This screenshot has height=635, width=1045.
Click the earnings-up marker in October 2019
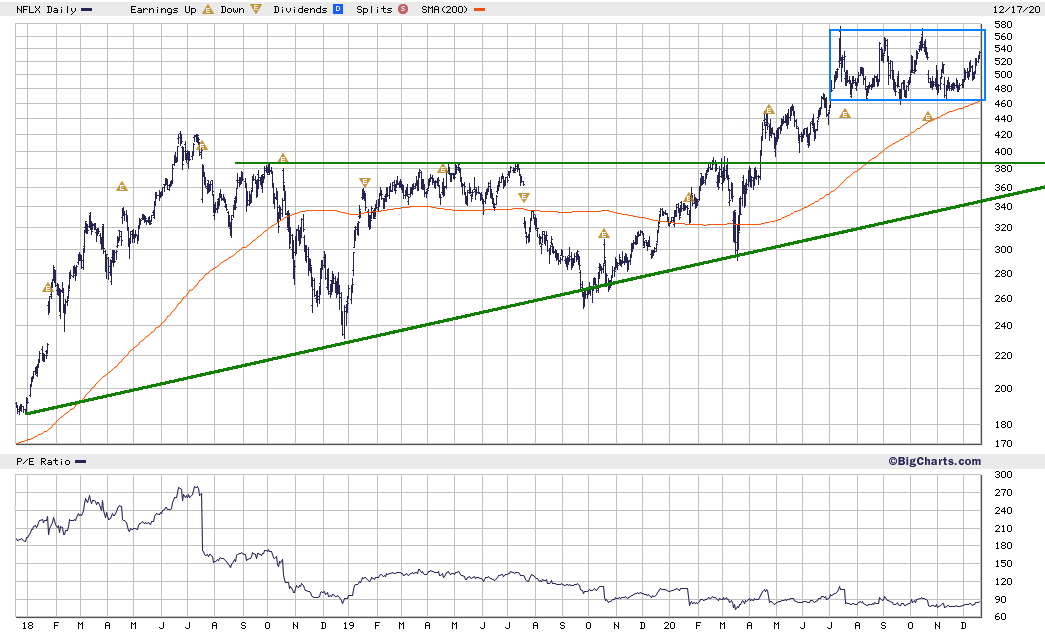pyautogui.click(x=604, y=234)
